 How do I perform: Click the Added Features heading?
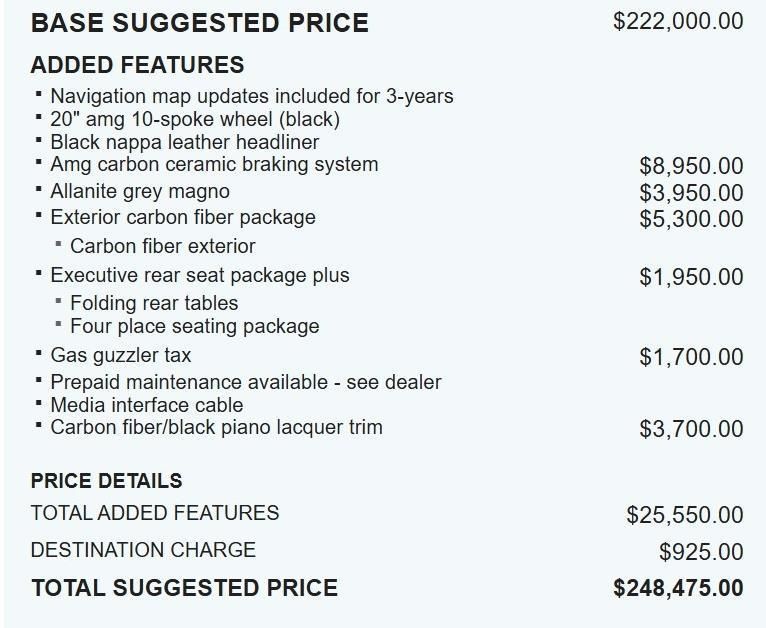pos(137,65)
